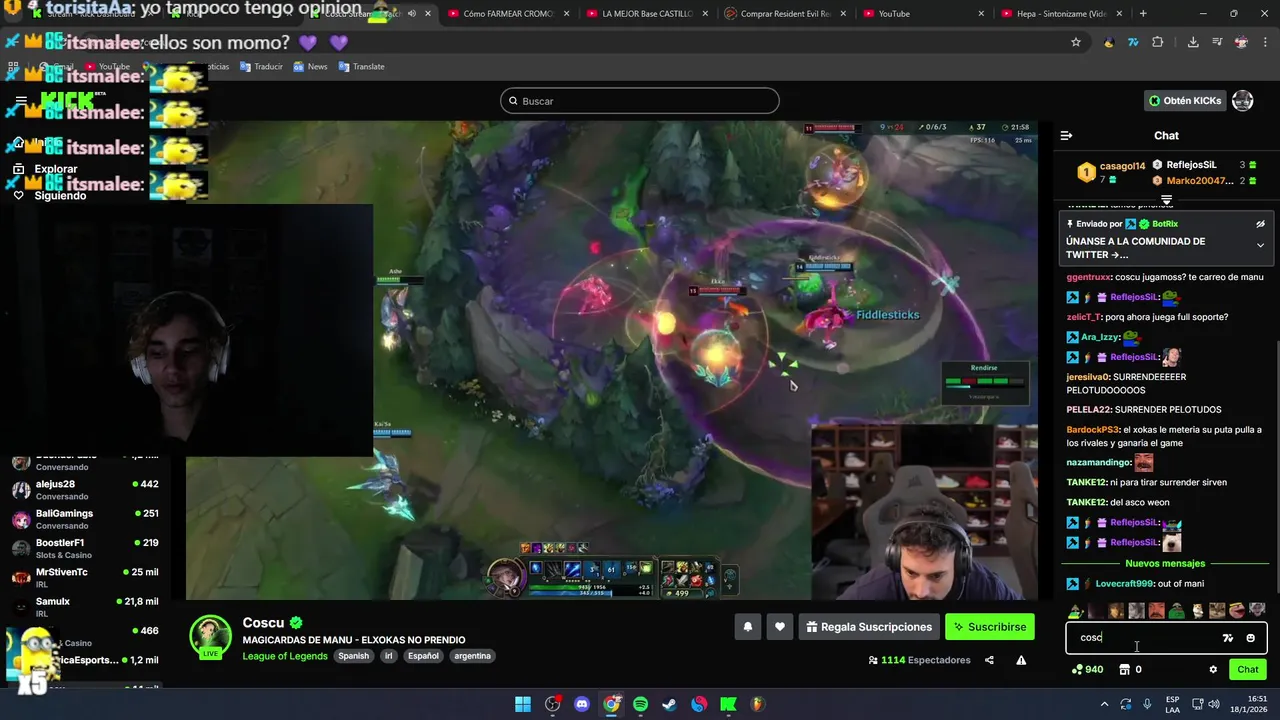The image size is (1280, 720).
Task: Open Traducir bookmark
Action: tap(260, 66)
